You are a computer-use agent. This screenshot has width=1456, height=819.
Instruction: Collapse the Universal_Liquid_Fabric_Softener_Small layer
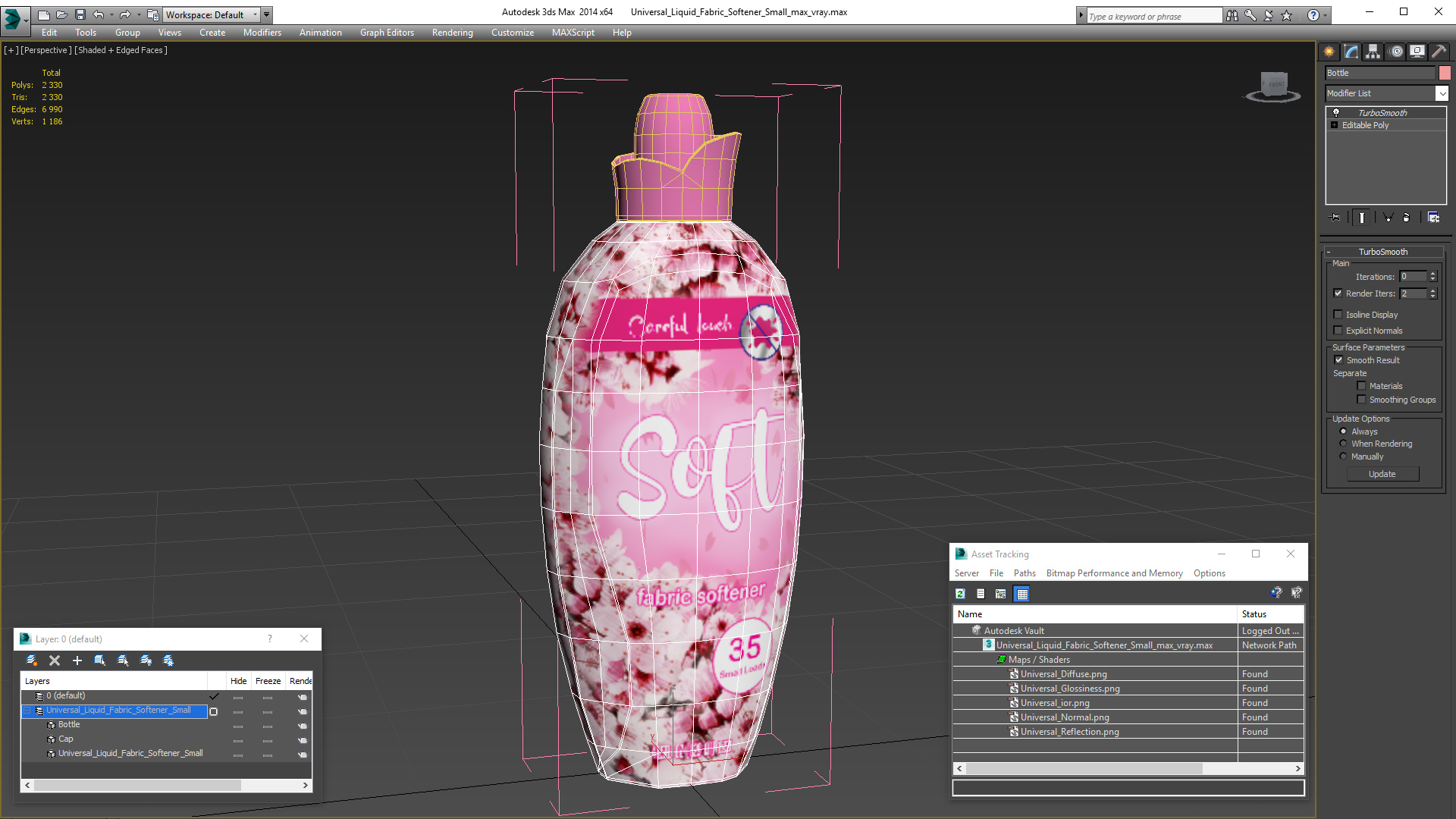click(x=27, y=711)
